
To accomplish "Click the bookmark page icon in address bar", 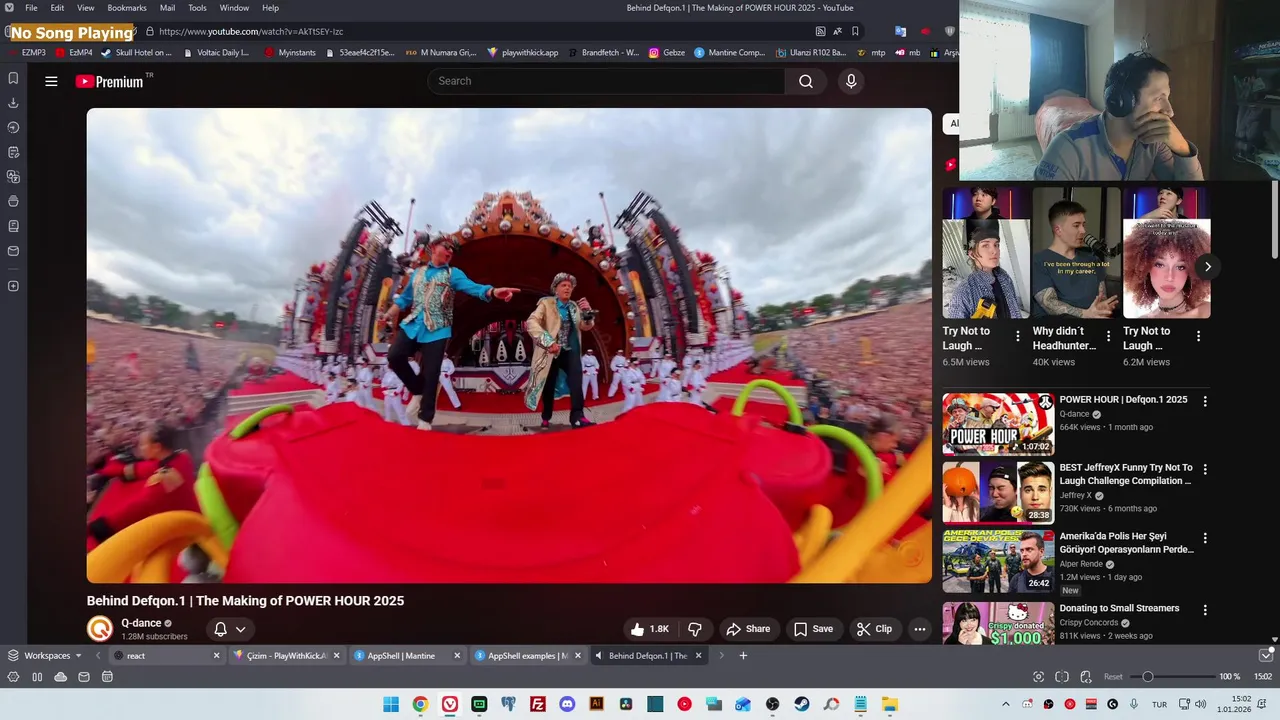I will click(855, 31).
